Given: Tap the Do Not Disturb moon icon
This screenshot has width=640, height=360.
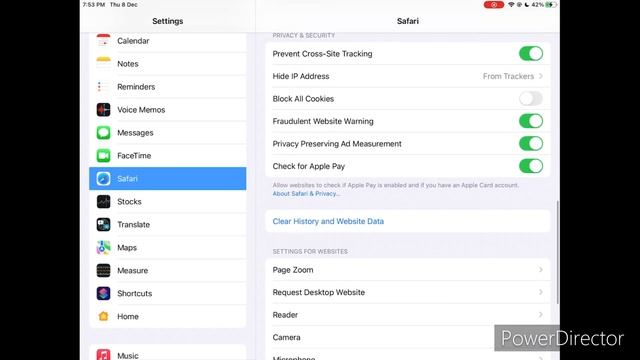Looking at the screenshot, I should point(527,5).
